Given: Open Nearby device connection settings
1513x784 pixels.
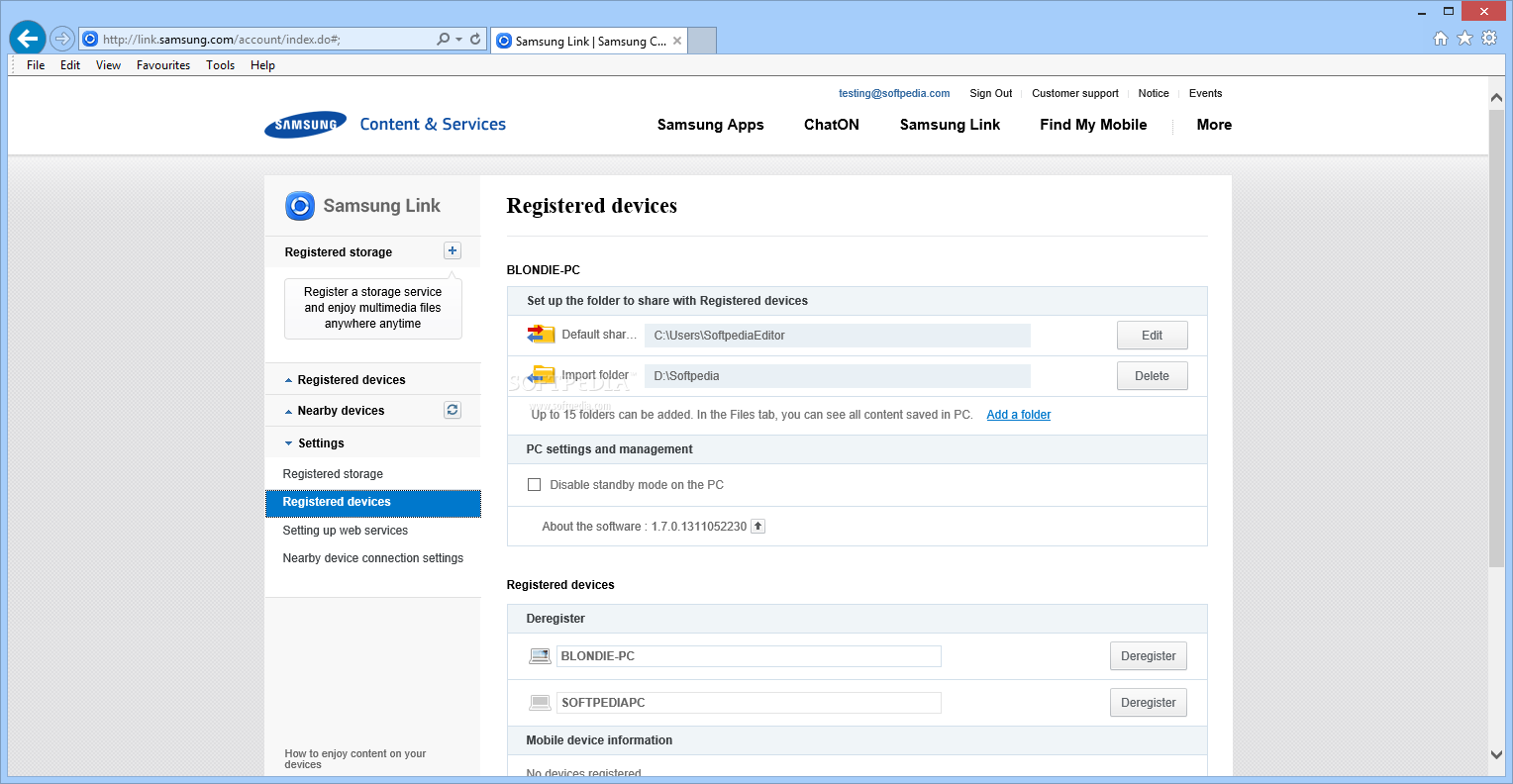Looking at the screenshot, I should [373, 558].
